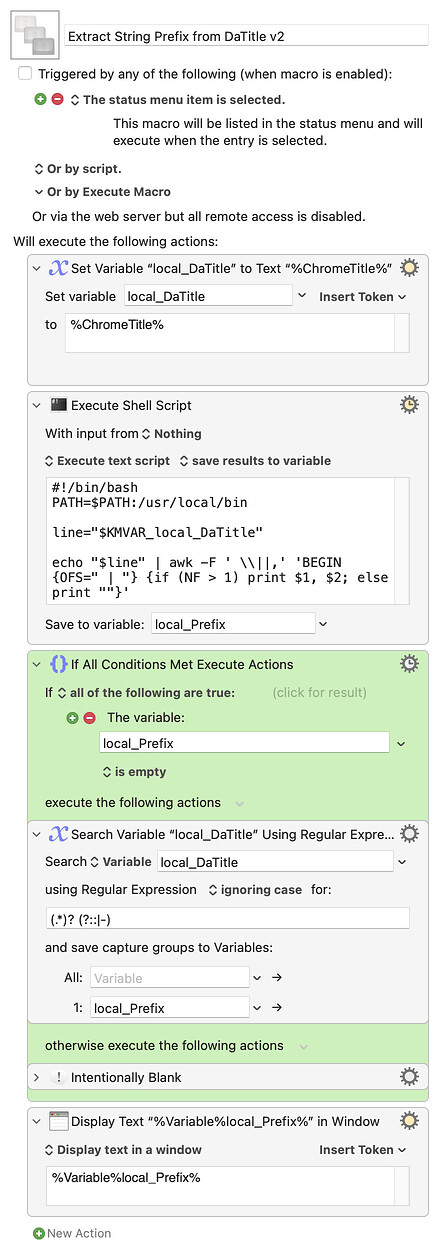Open gear menu for If All Conditions action

(409, 664)
